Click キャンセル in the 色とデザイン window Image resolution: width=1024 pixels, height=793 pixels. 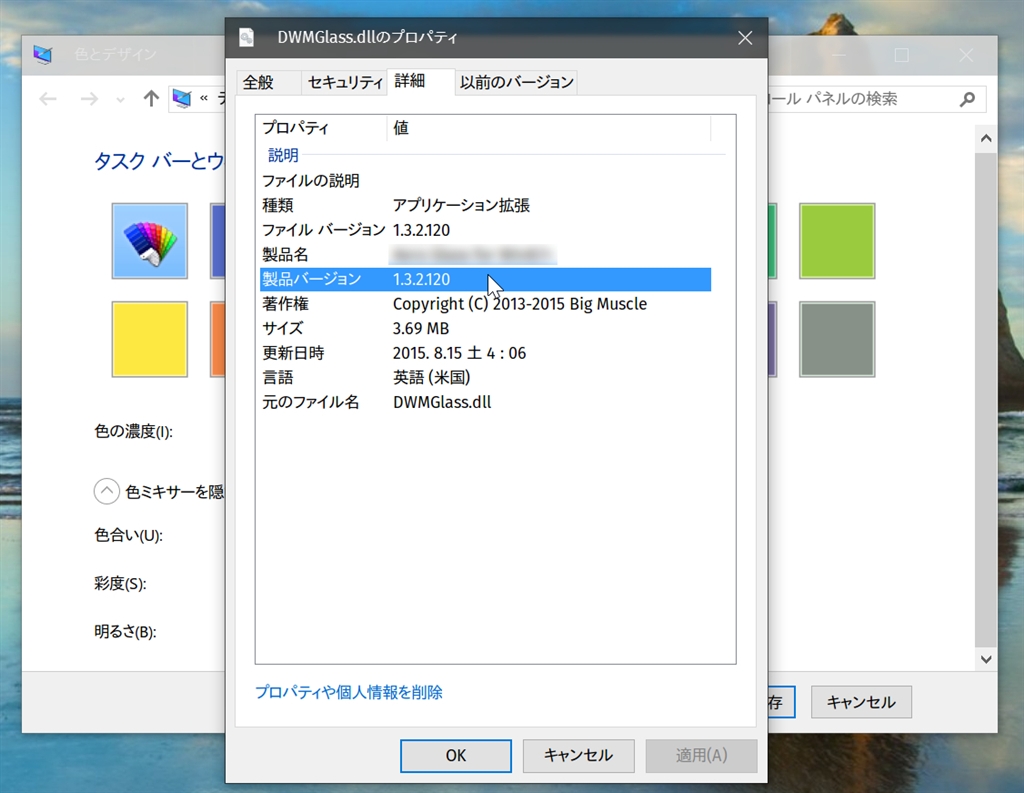click(x=861, y=702)
